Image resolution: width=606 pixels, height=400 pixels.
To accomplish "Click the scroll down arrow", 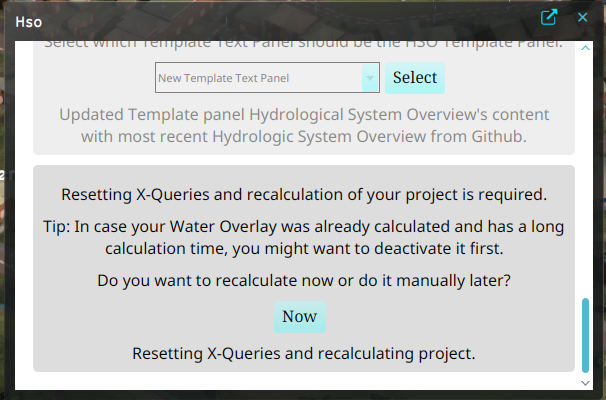I will [x=586, y=382].
